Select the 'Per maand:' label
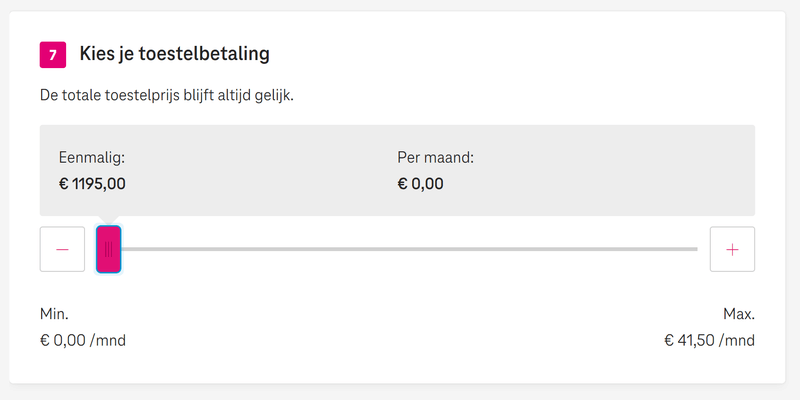 coord(436,157)
